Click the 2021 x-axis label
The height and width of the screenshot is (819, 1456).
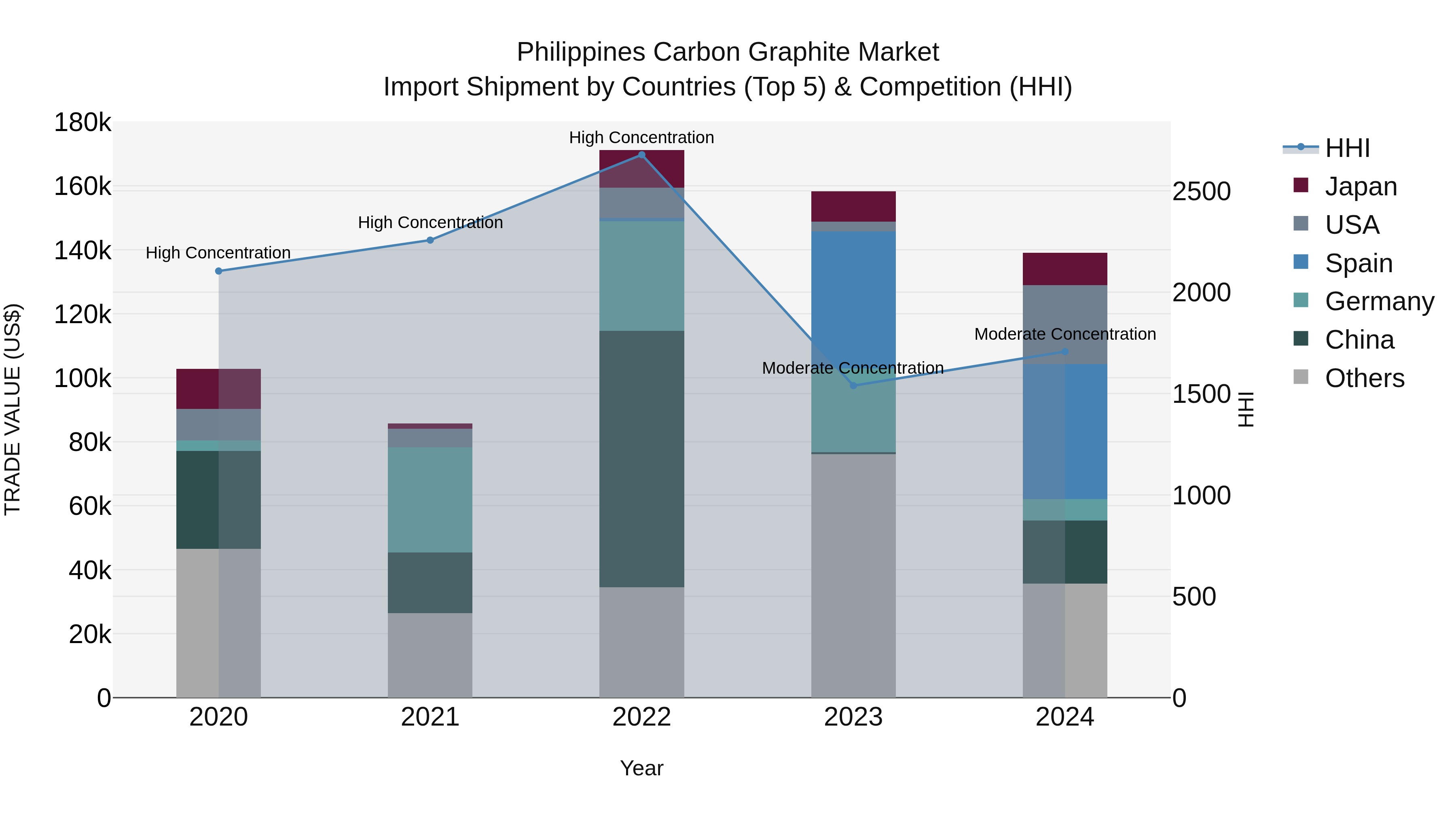pyautogui.click(x=430, y=717)
